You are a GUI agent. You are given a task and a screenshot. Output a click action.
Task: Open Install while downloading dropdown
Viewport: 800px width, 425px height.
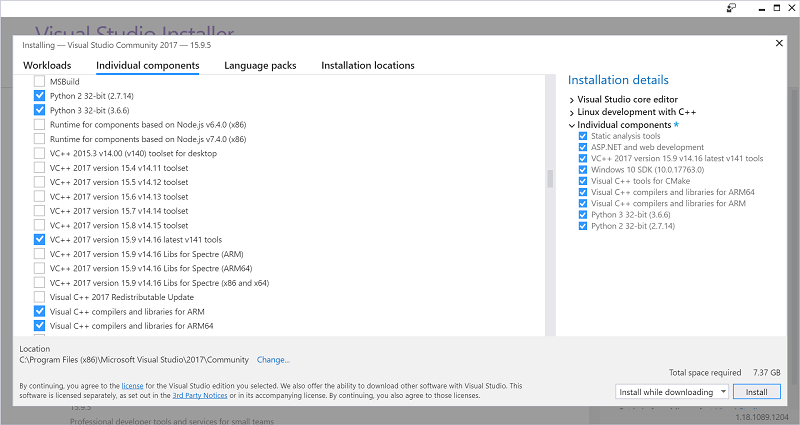672,392
